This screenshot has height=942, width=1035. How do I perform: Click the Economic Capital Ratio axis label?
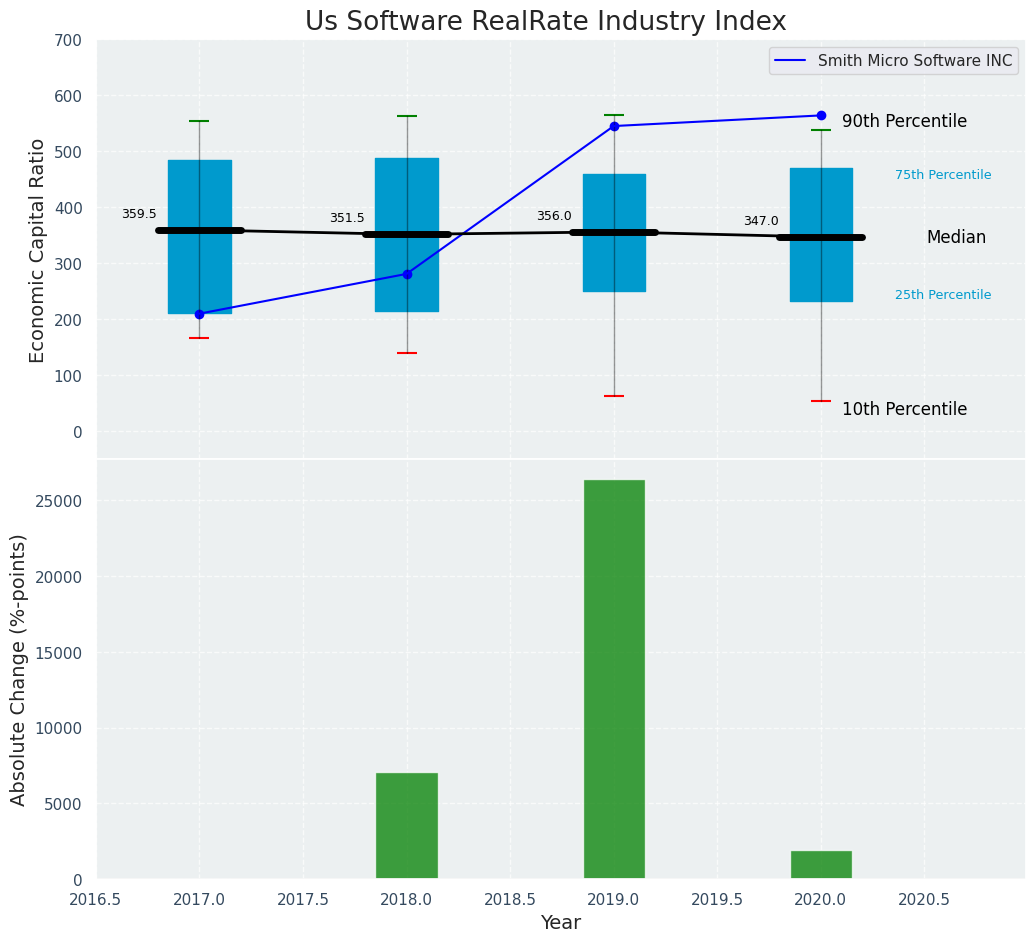pos(38,250)
